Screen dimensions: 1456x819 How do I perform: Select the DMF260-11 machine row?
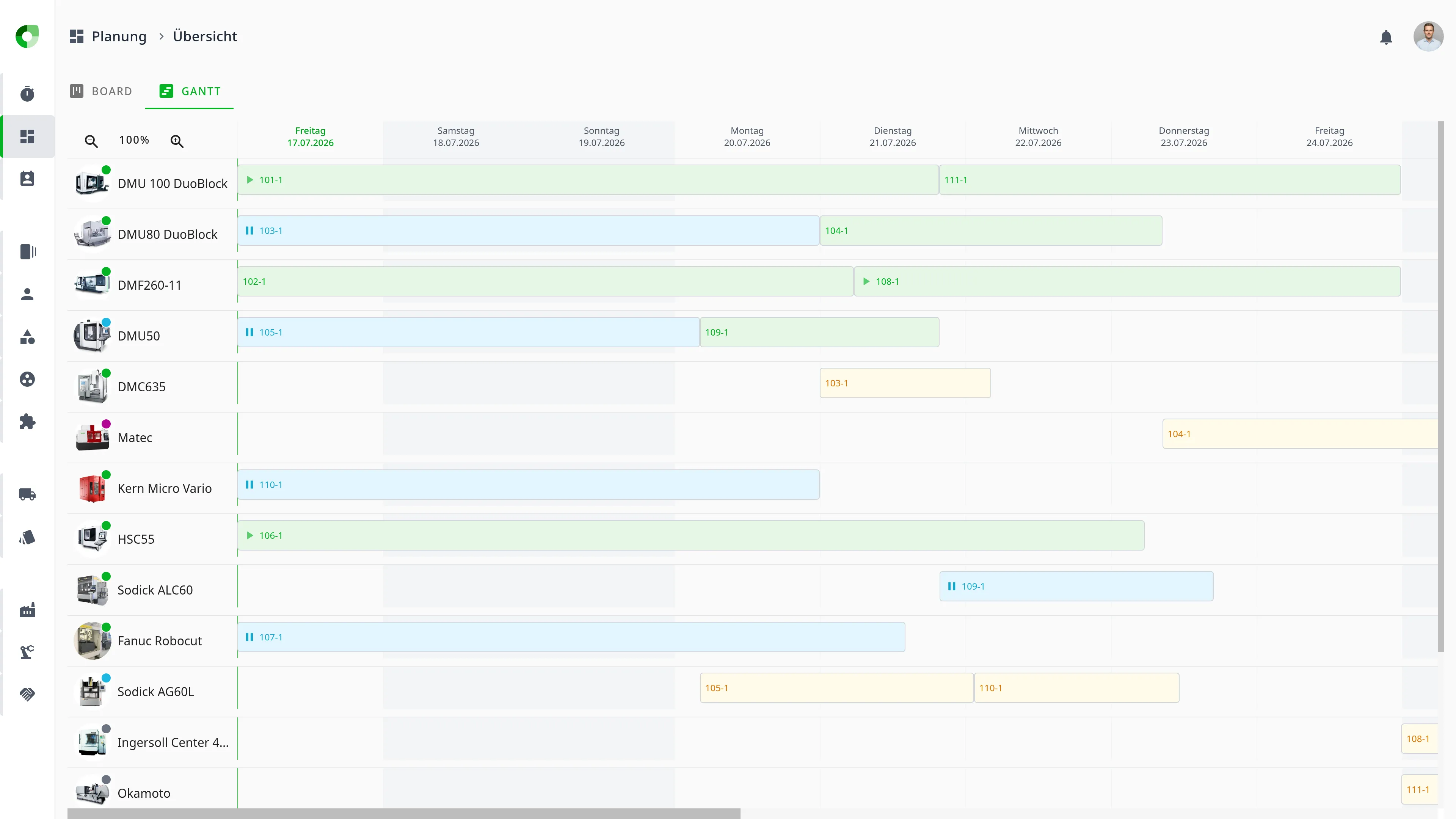click(152, 285)
